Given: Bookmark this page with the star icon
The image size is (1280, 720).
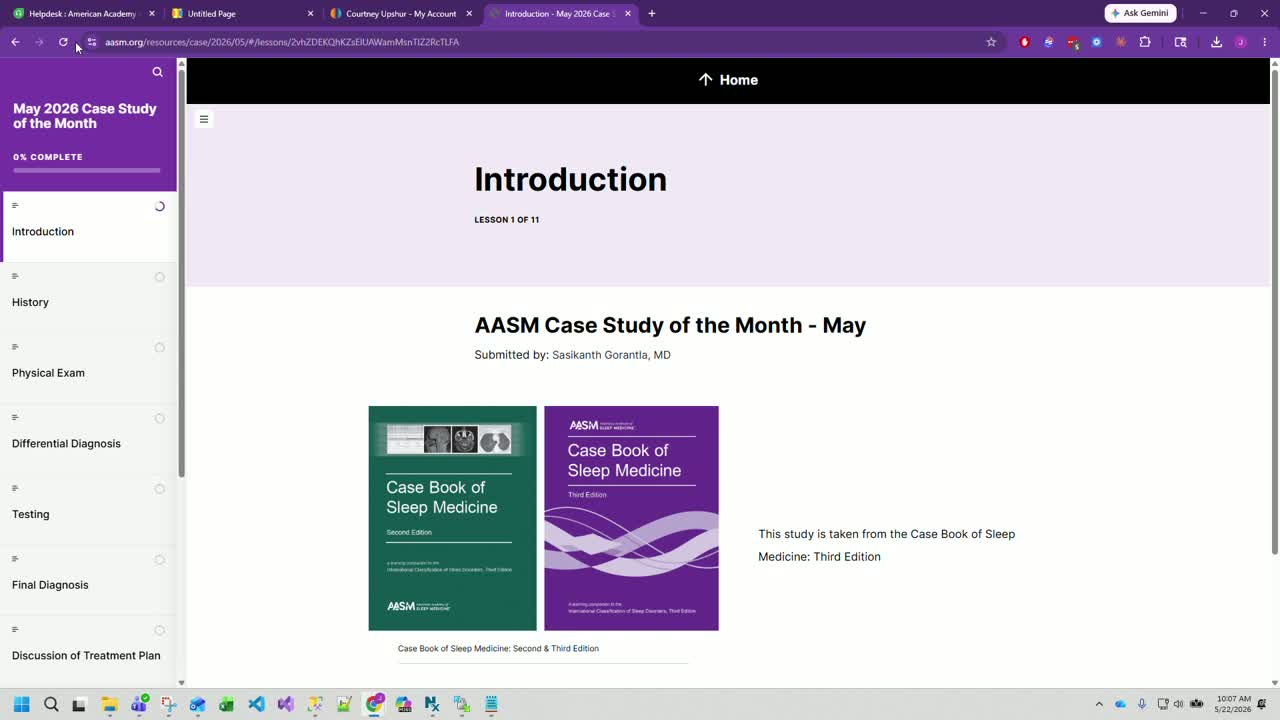Looking at the screenshot, I should pyautogui.click(x=991, y=42).
